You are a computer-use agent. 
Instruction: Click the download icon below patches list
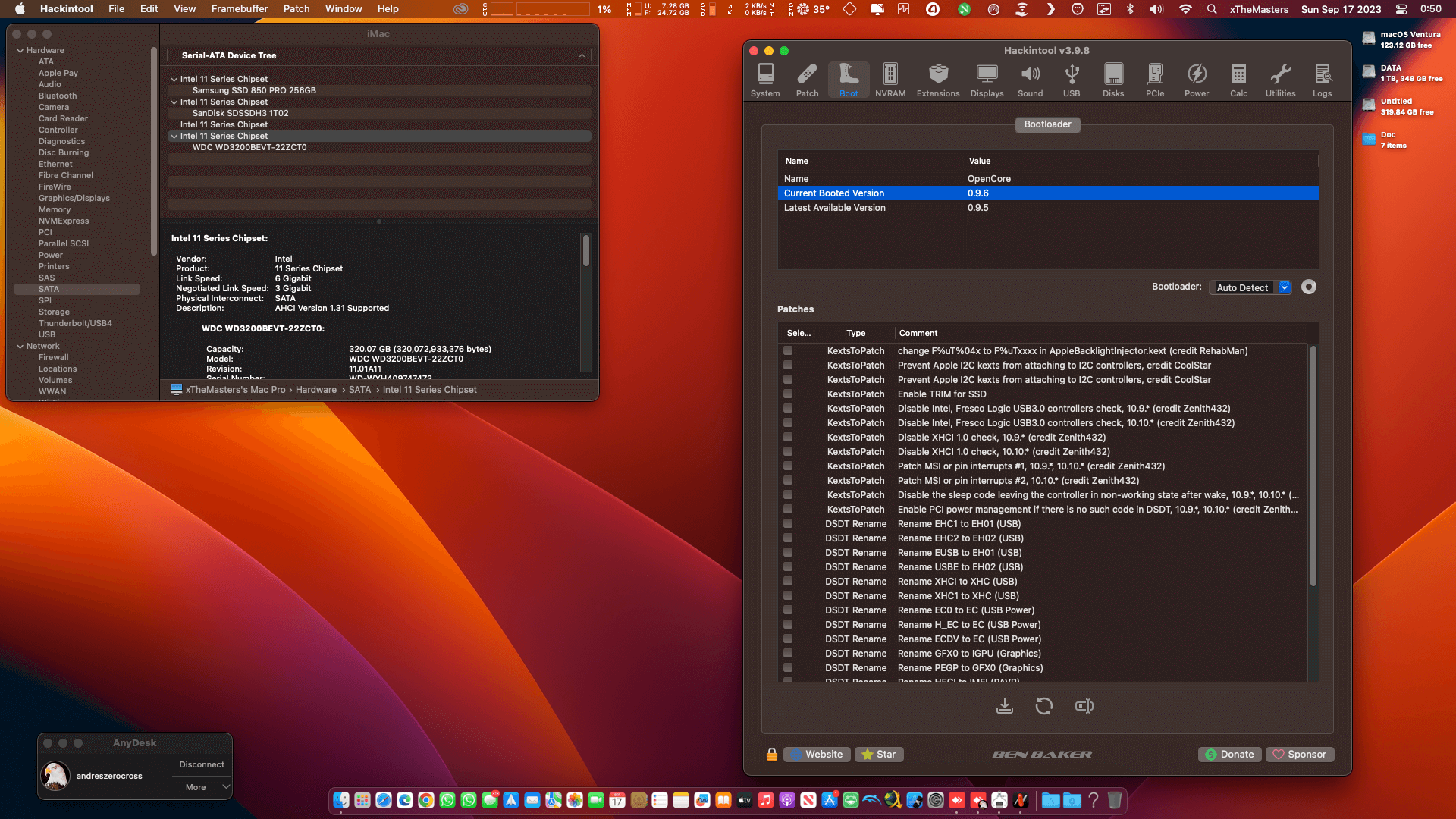(1005, 706)
